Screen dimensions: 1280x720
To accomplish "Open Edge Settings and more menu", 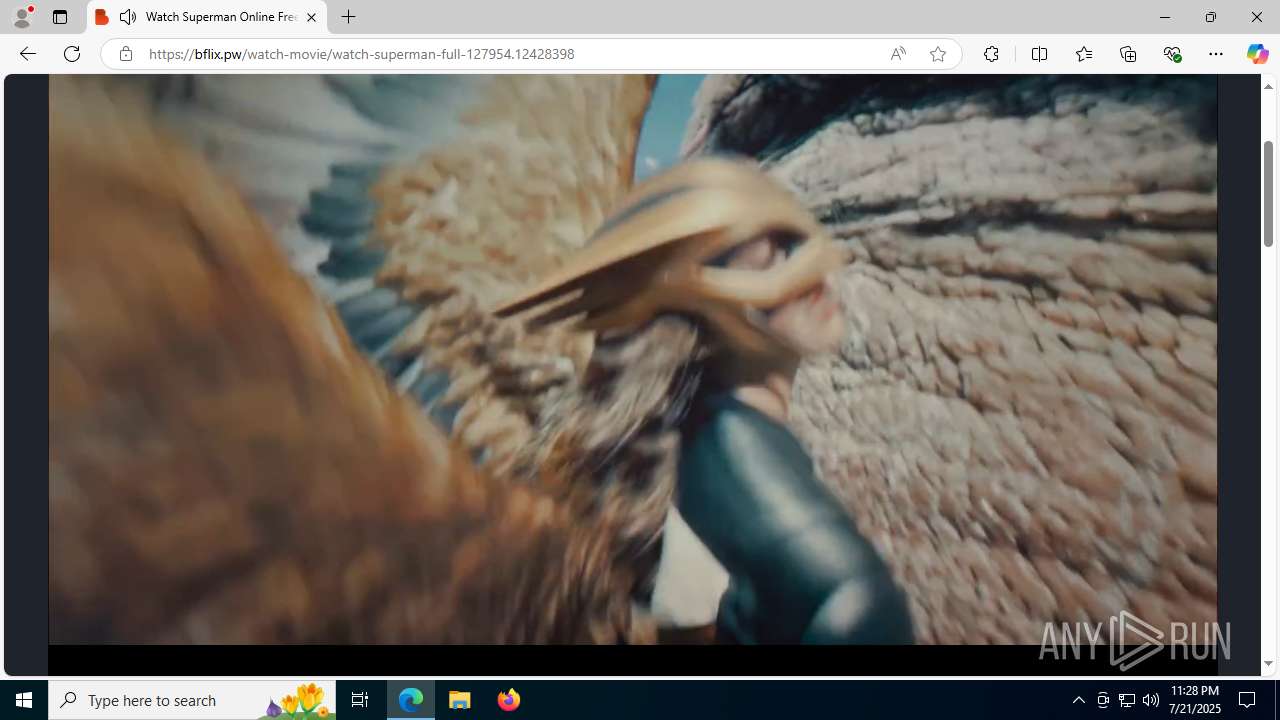I will [x=1216, y=54].
